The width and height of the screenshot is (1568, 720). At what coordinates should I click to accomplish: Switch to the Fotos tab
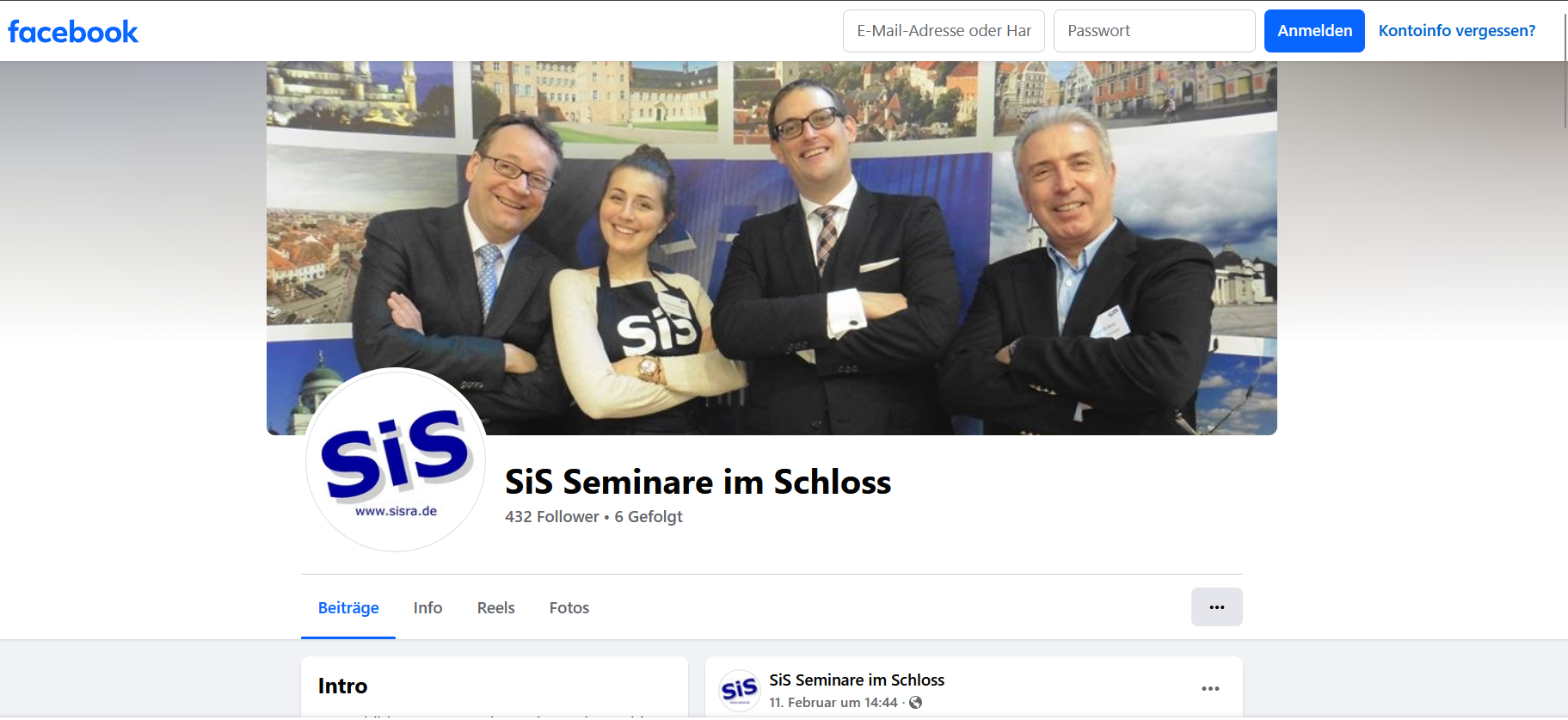[569, 608]
